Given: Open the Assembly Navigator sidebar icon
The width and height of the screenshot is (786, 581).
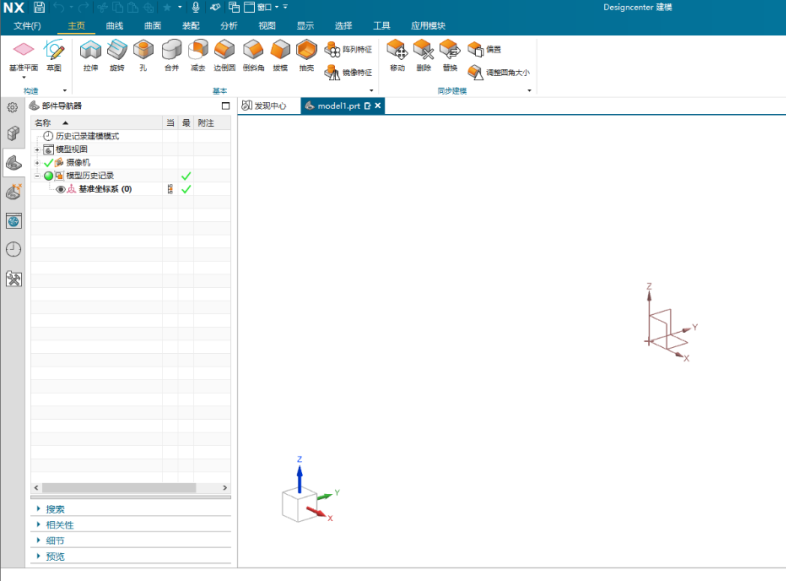Looking at the screenshot, I should [14, 133].
